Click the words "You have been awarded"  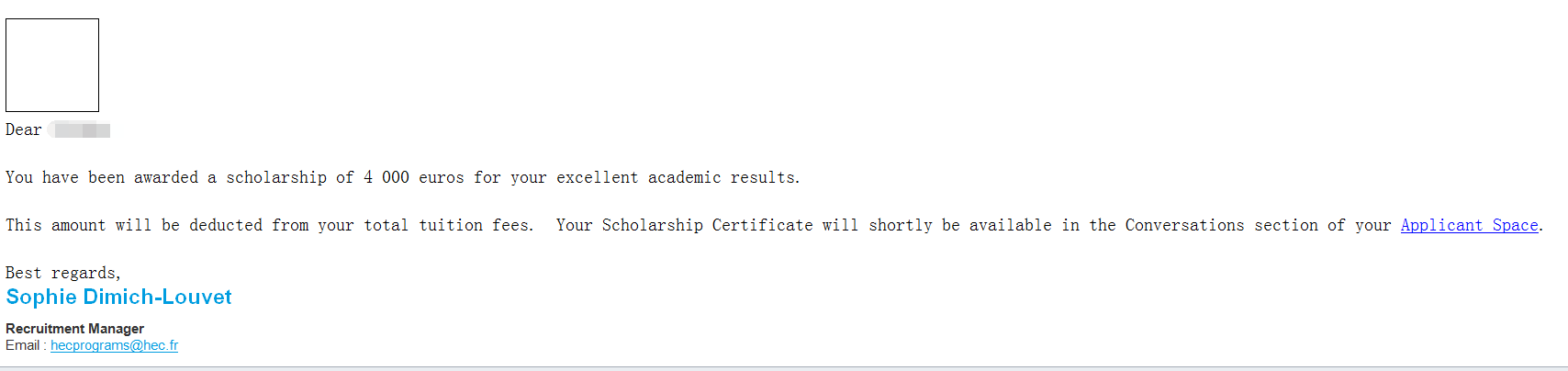102,177
